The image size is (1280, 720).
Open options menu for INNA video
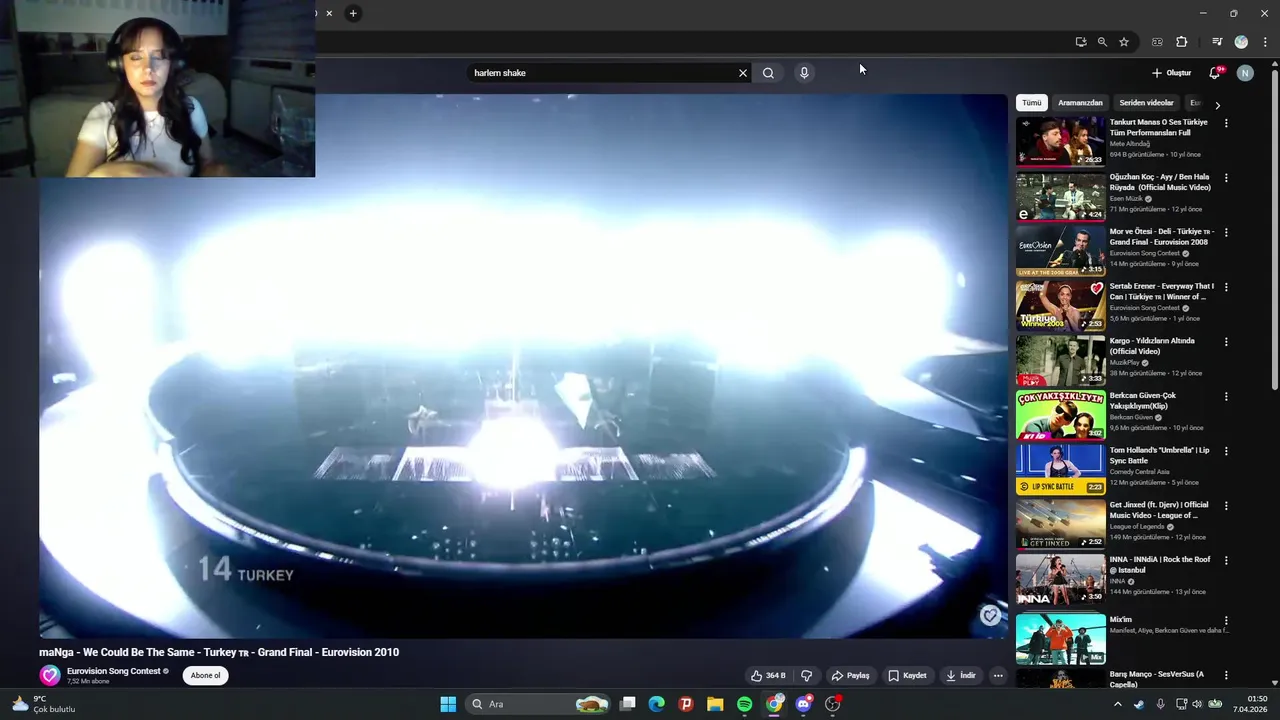1226,561
